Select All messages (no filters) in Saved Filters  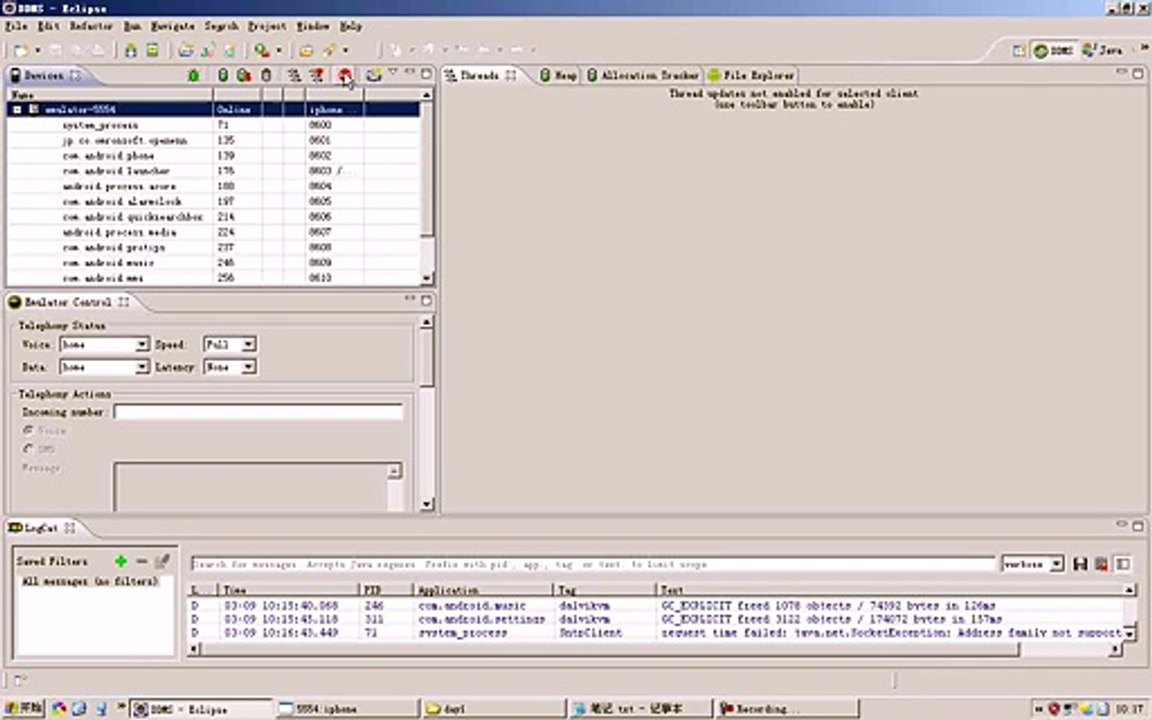[x=90, y=581]
